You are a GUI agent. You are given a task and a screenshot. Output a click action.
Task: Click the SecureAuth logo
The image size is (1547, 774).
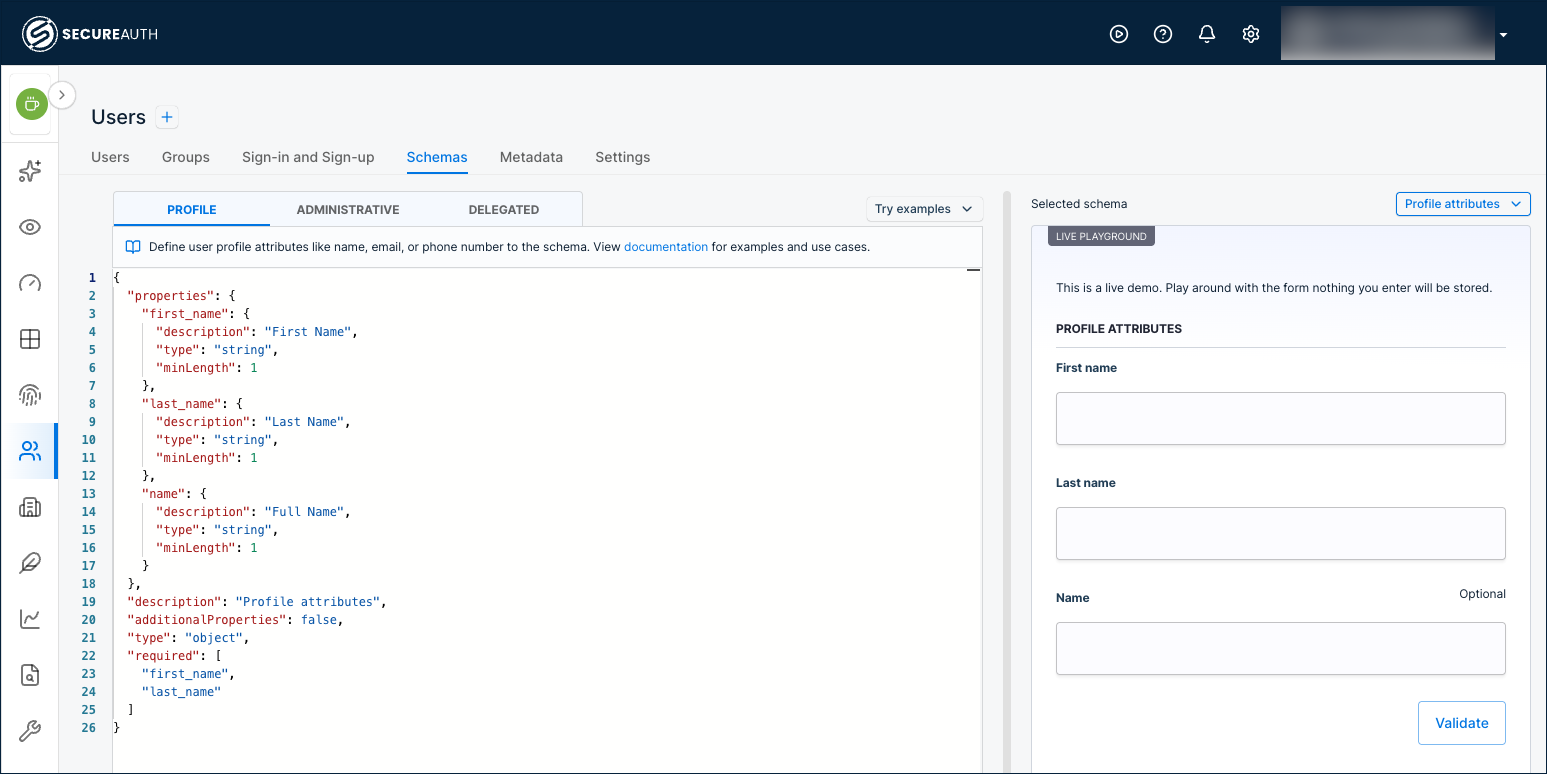[90, 34]
